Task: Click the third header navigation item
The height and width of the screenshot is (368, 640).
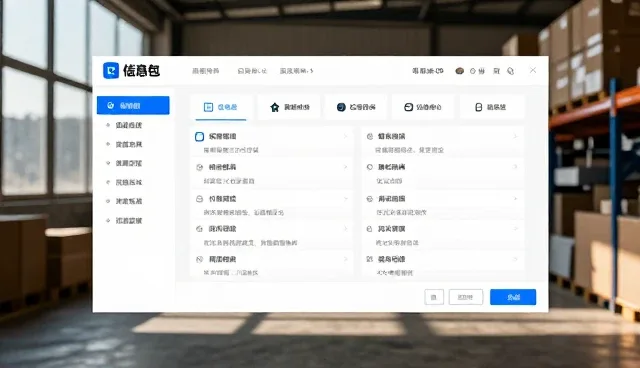Action: click(x=296, y=71)
